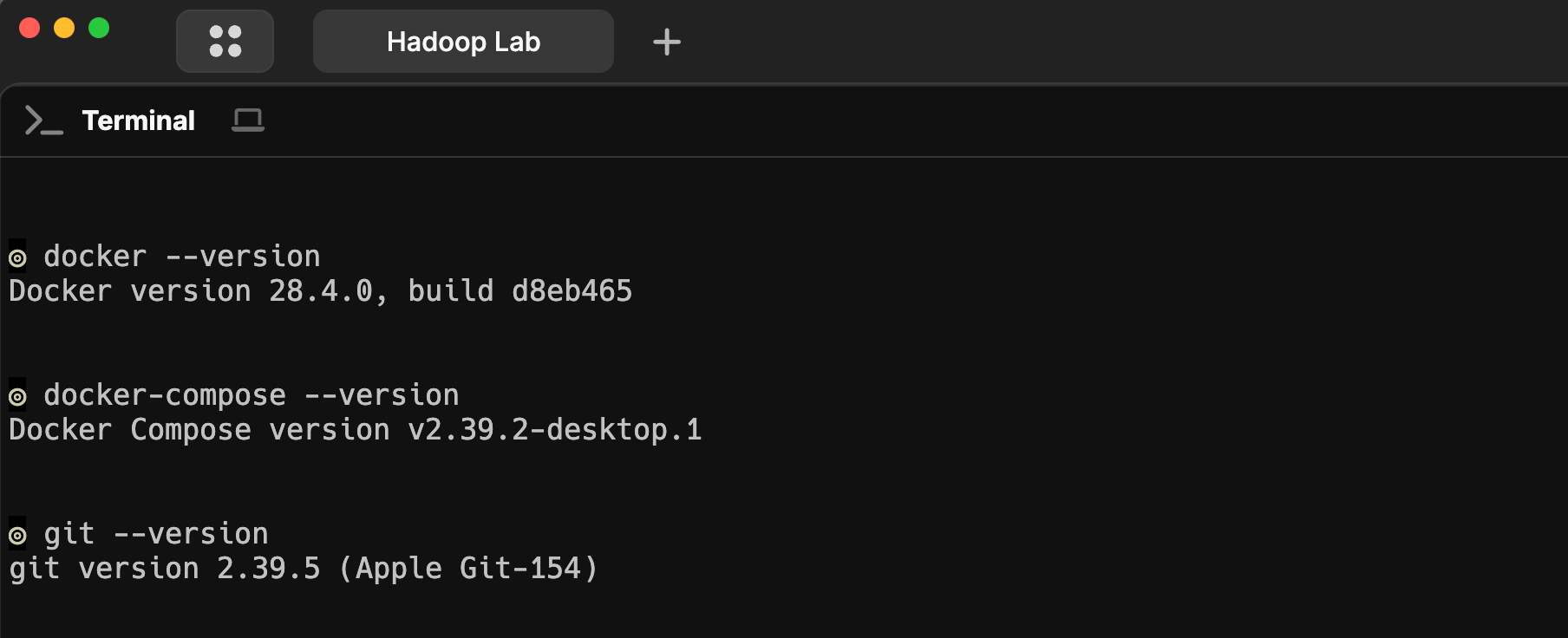The height and width of the screenshot is (638, 1568).
Task: Click the prompt marker before git --version
Action: (x=17, y=535)
